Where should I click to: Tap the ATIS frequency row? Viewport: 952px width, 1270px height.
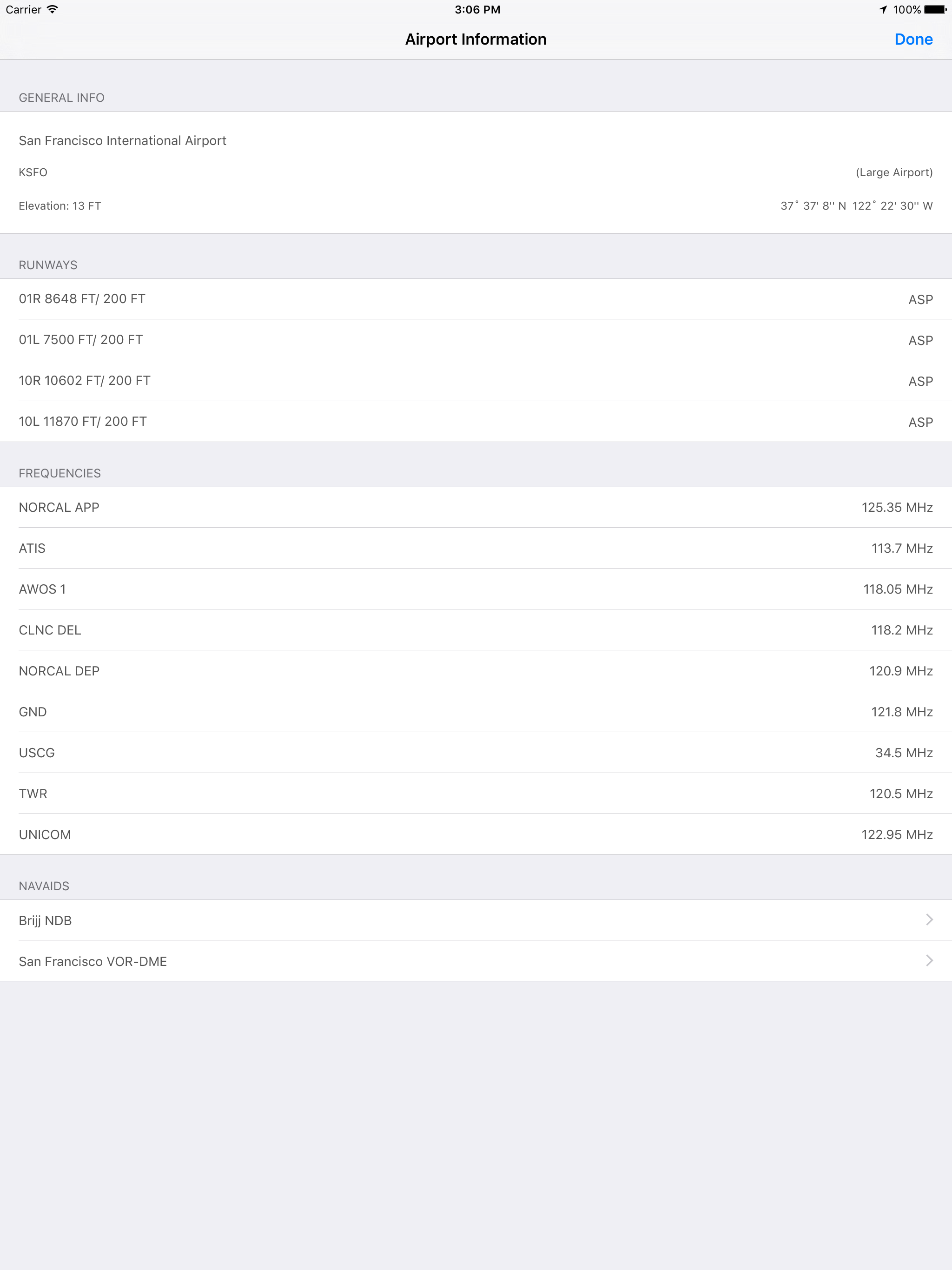[x=476, y=549]
